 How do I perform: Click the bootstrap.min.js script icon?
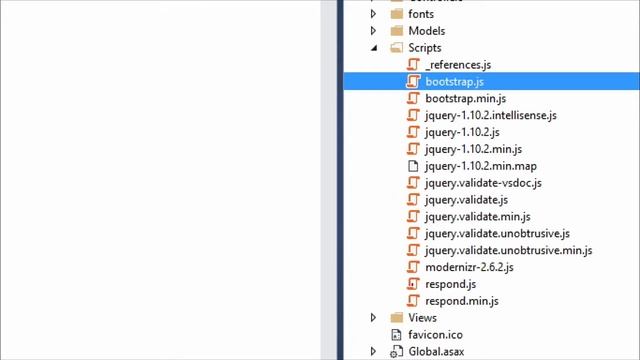(413, 98)
